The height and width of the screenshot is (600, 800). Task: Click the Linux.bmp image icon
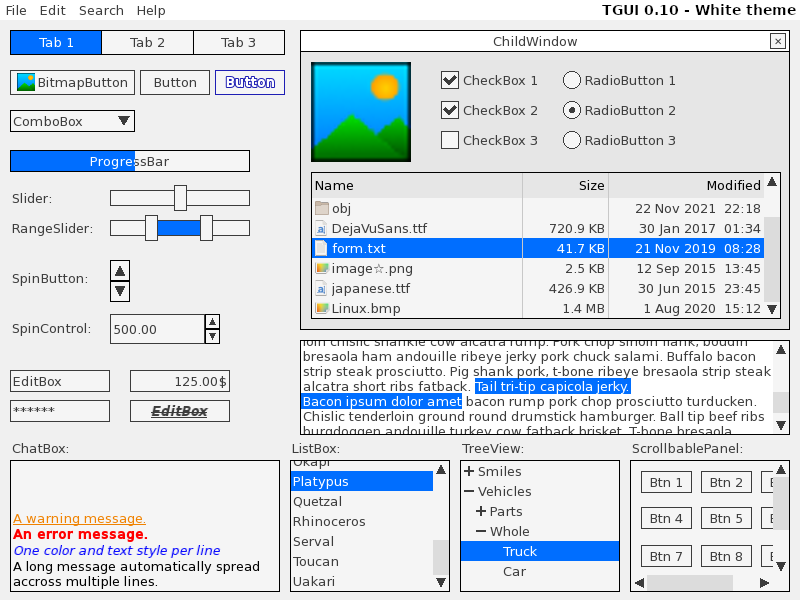pyautogui.click(x=320, y=308)
